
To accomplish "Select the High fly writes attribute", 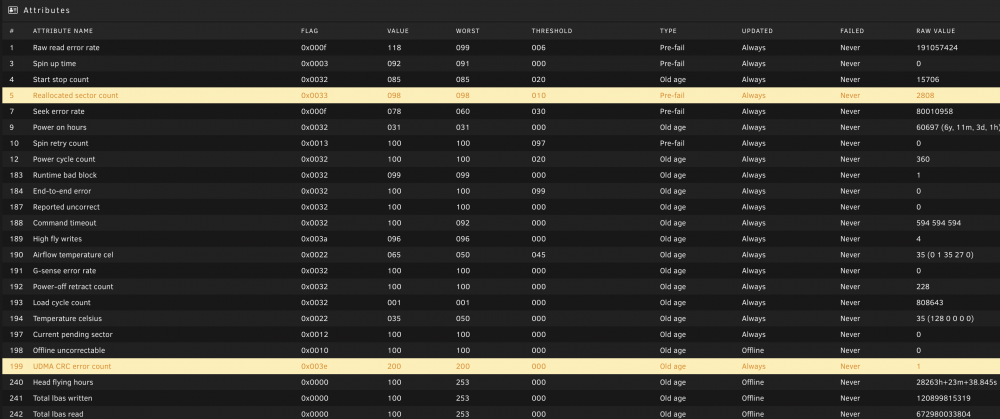I will tap(57, 239).
